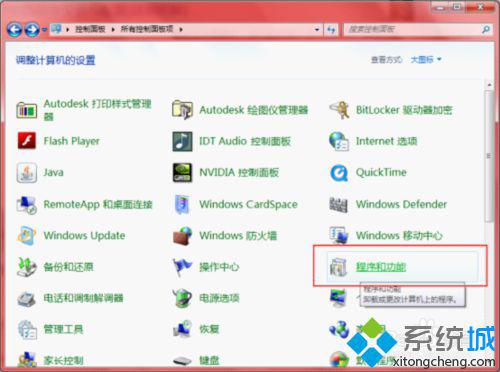Click the vertical scrollbar thumb
The height and width of the screenshot is (372, 500).
[x=489, y=156]
